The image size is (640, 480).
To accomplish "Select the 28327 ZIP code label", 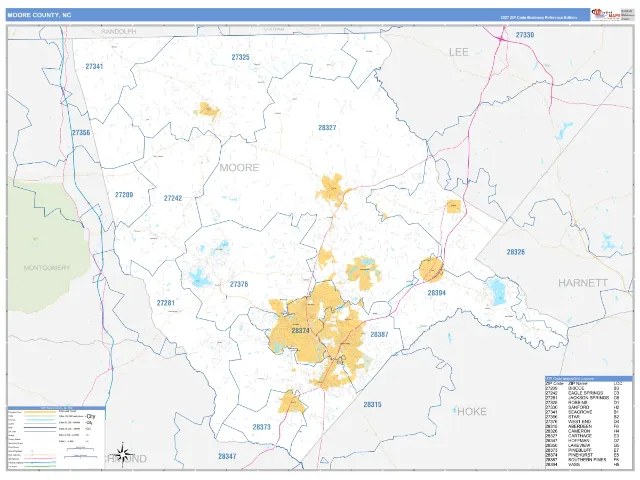I will click(327, 128).
